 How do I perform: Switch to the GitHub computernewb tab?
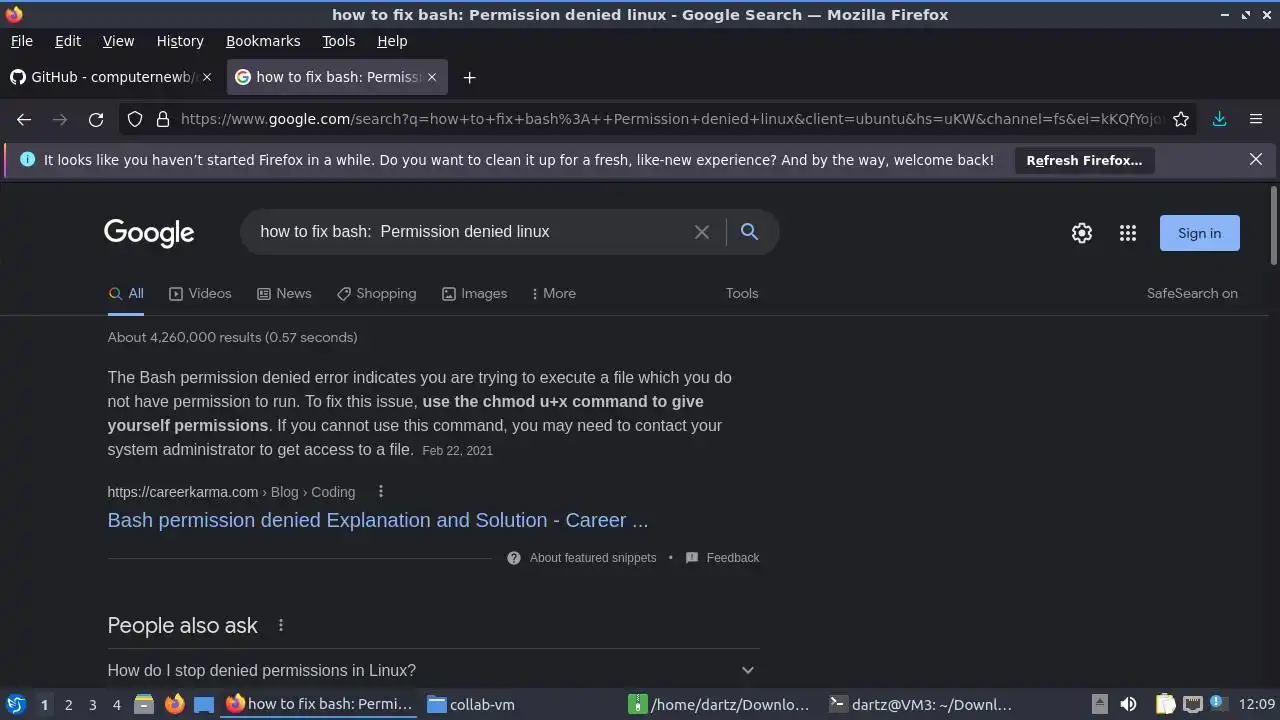pos(111,77)
